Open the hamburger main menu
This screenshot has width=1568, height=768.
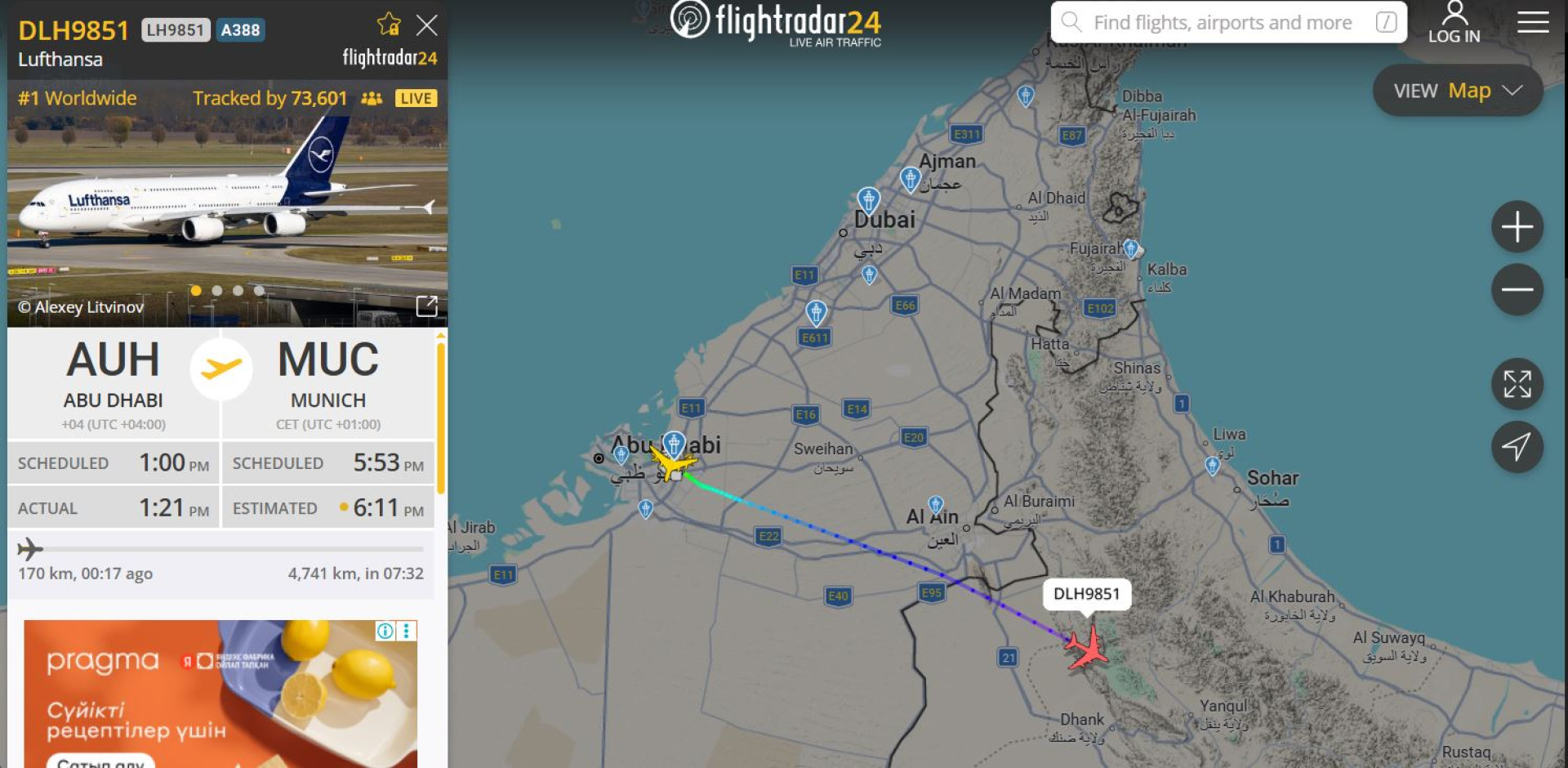[x=1533, y=22]
